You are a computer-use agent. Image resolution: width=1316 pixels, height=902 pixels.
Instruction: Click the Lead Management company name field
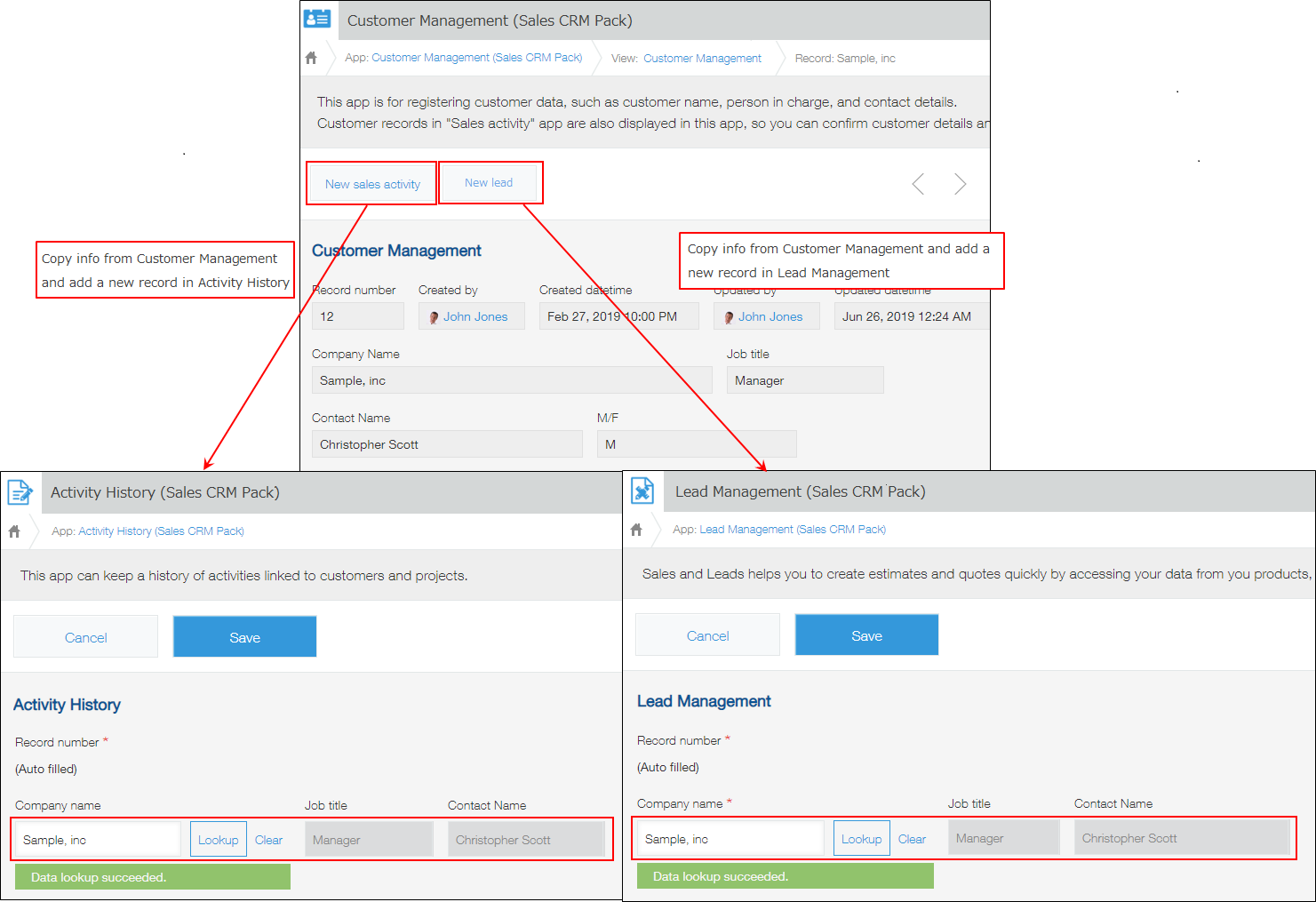[x=729, y=836]
